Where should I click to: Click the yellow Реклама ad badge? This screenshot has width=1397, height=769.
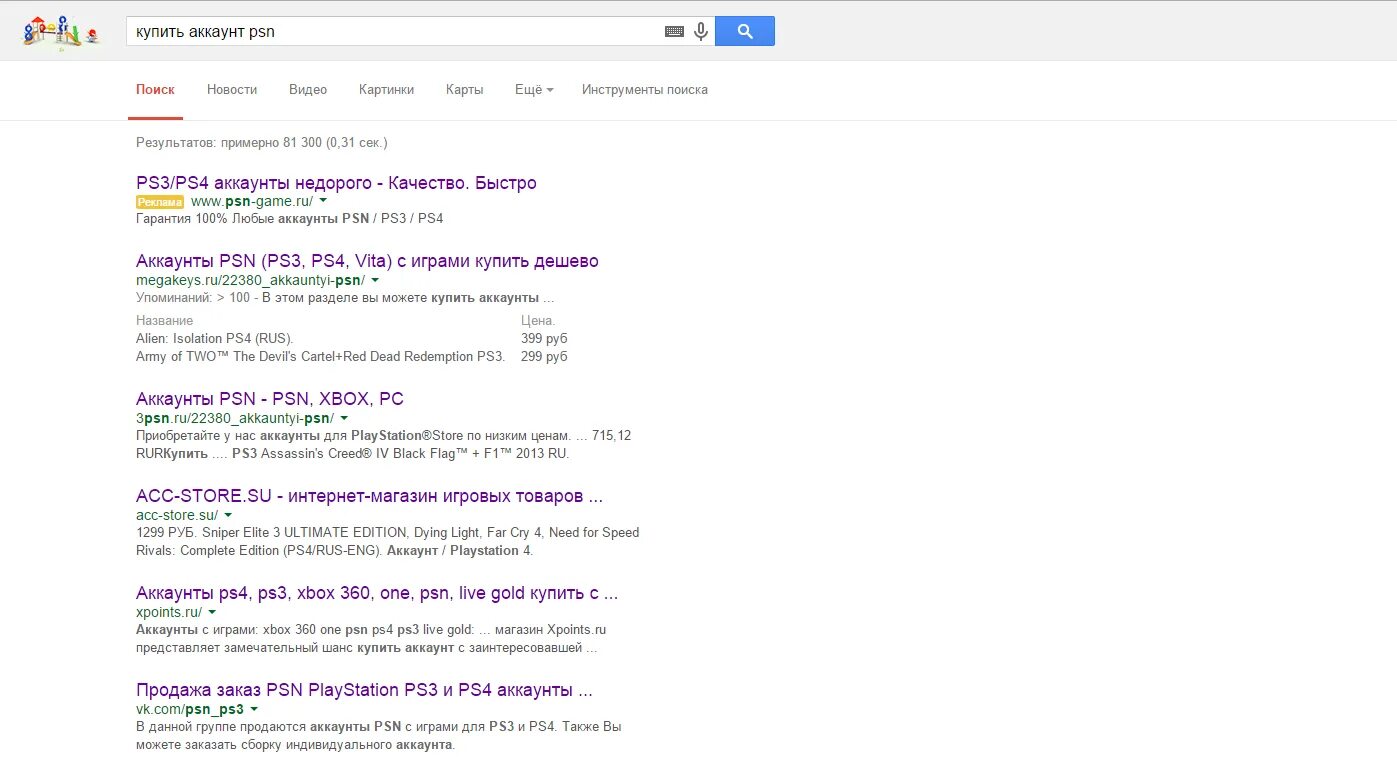(160, 201)
